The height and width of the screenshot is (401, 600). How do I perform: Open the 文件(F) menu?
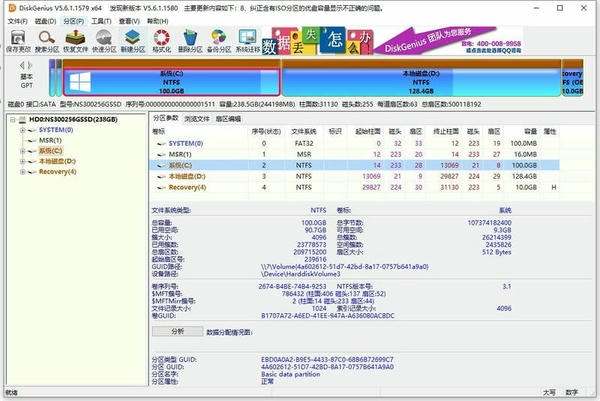18,21
